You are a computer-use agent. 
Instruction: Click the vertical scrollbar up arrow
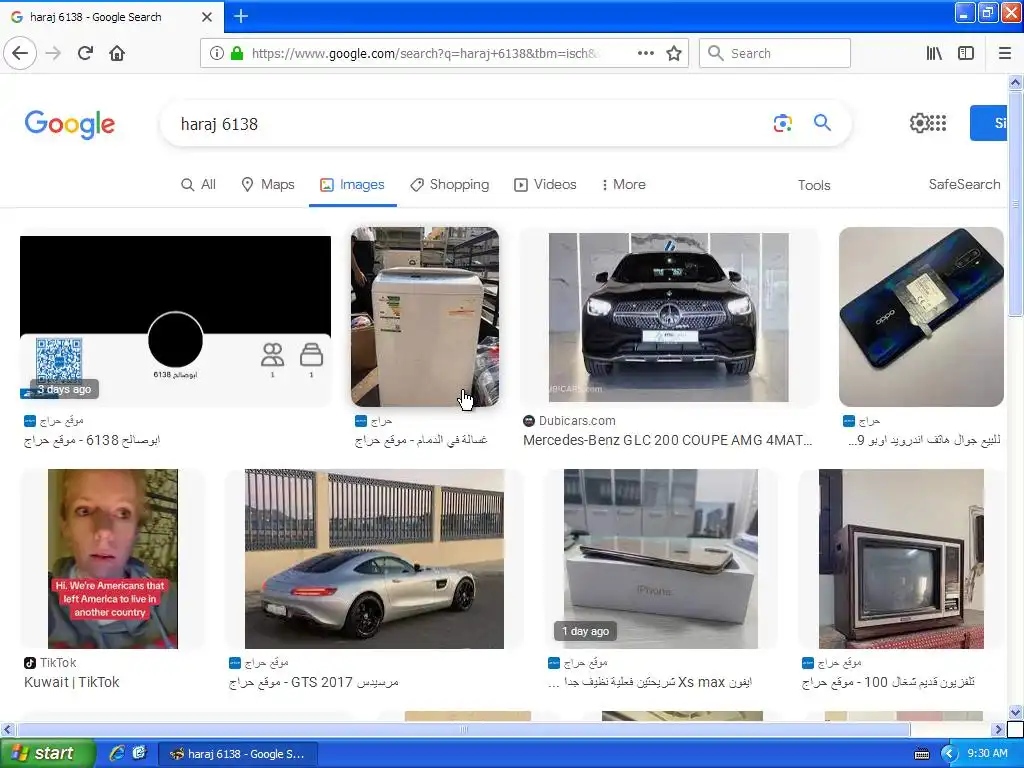tap(1015, 82)
